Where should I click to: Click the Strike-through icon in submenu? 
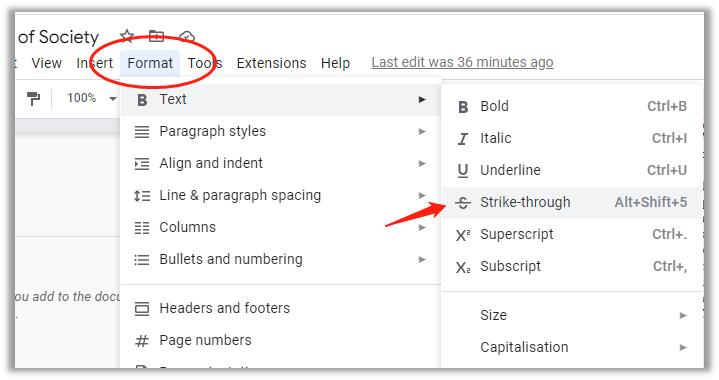463,202
